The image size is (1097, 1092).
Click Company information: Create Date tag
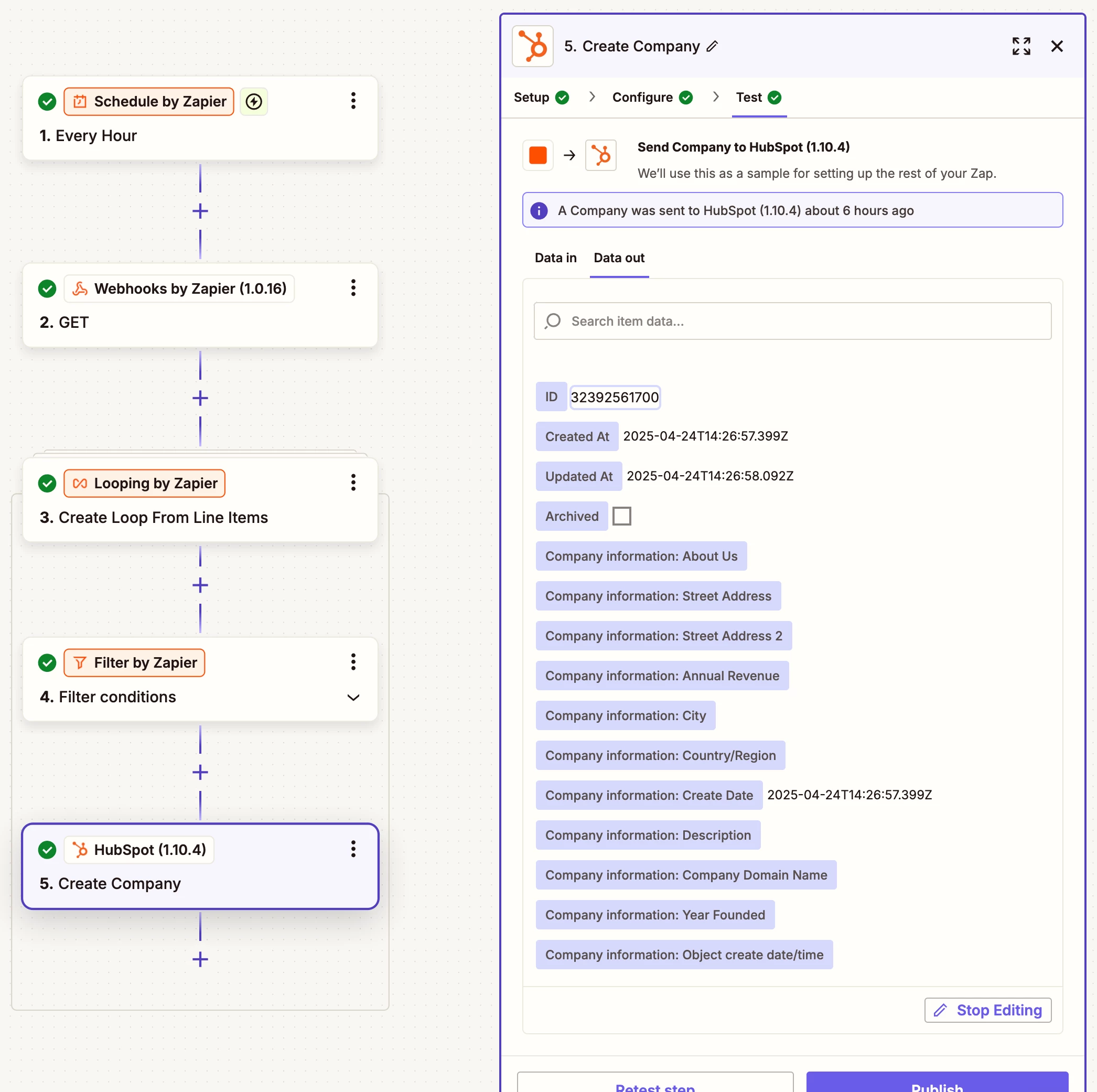coord(649,795)
